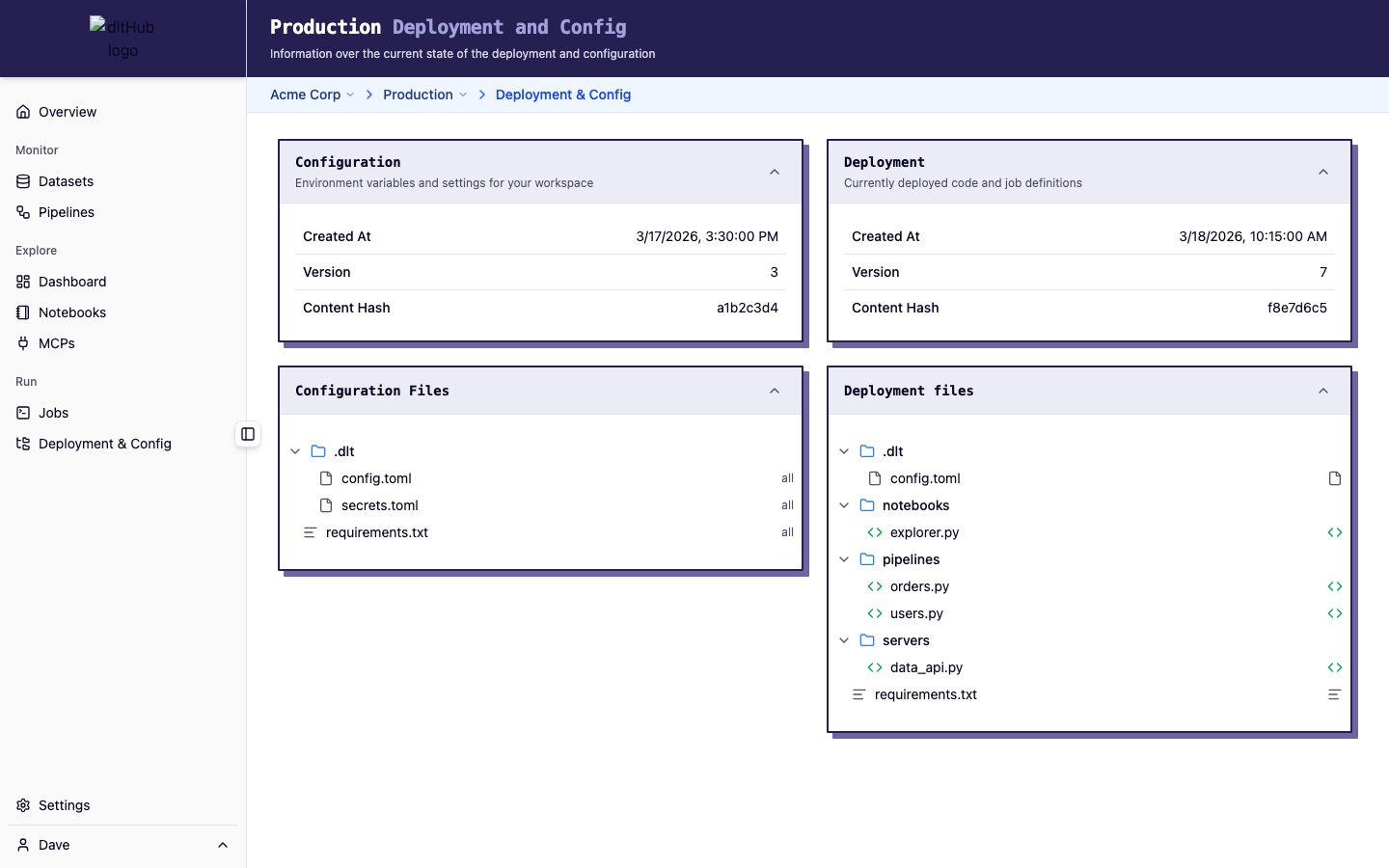The image size is (1389, 868).
Task: Collapse the servers folder
Action: tap(844, 640)
